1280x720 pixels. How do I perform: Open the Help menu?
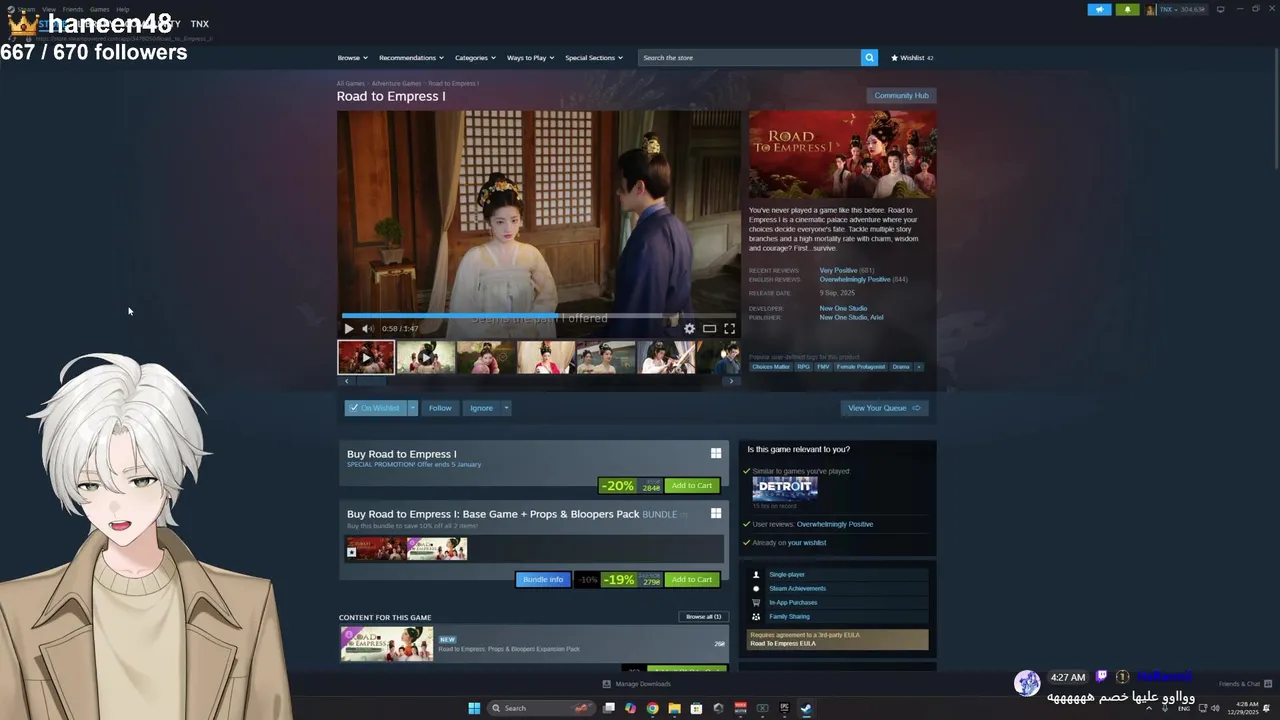[123, 9]
